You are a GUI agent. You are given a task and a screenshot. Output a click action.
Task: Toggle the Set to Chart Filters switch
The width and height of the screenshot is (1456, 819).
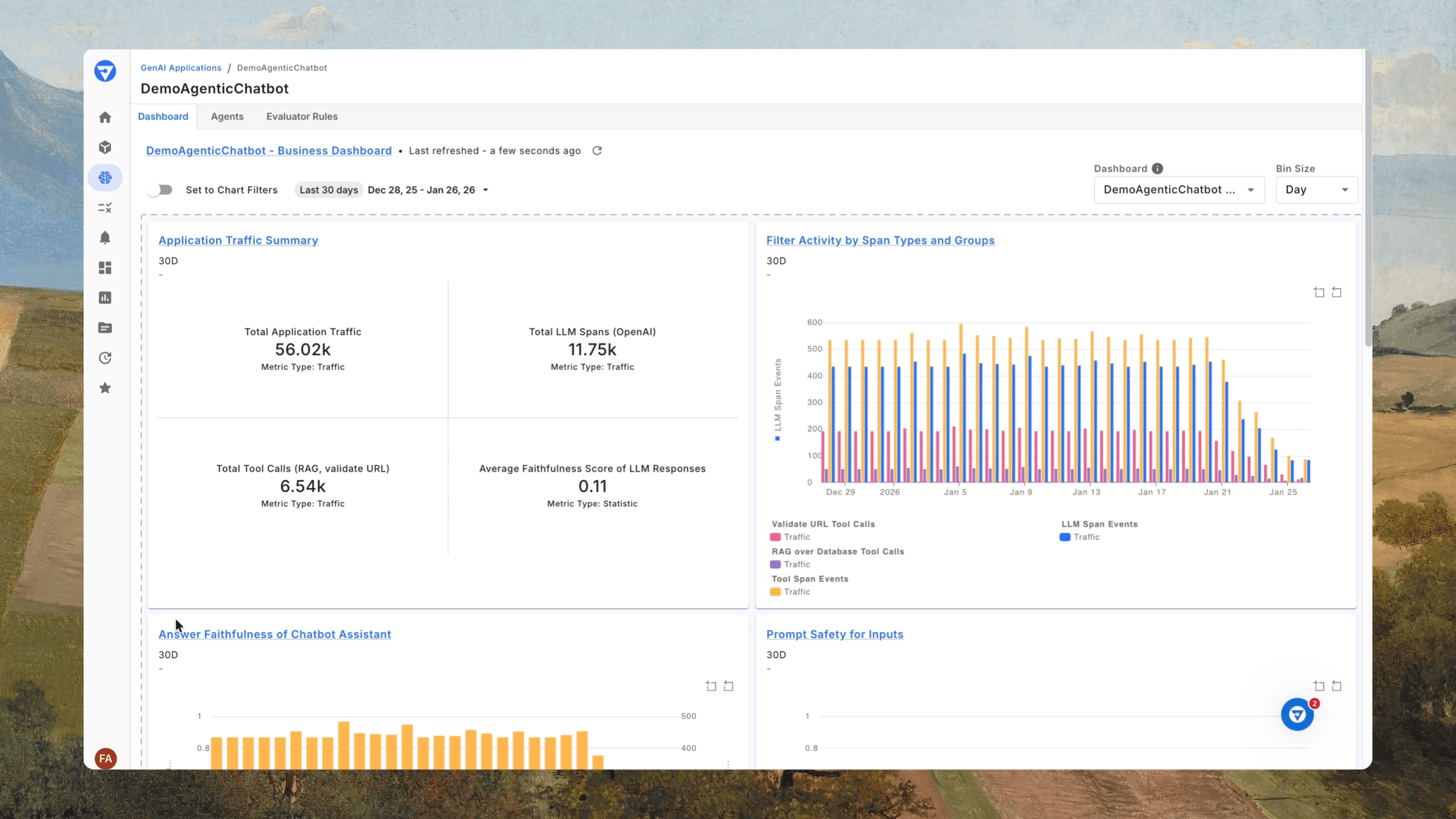(160, 190)
